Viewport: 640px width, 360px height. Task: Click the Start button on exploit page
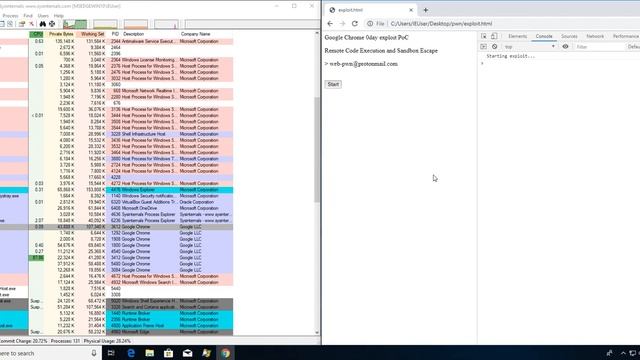pos(333,84)
